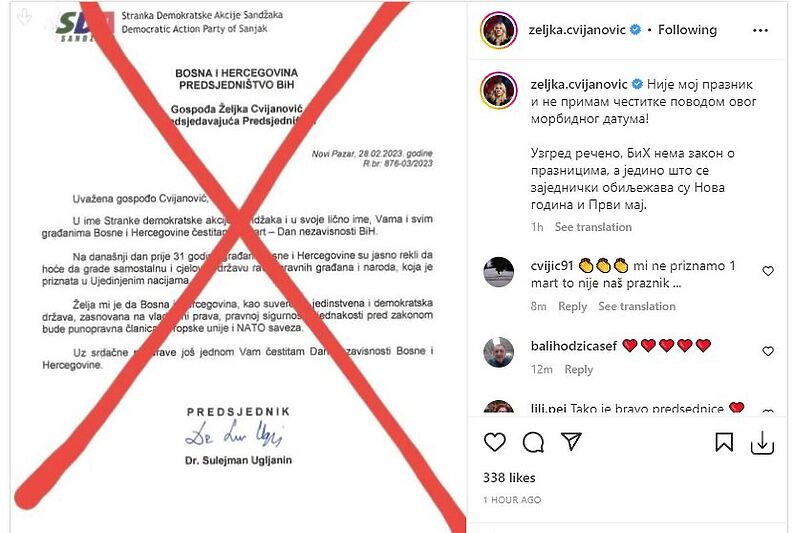800x533 pixels.
Task: View the 338 likes list
Action: 509,478
